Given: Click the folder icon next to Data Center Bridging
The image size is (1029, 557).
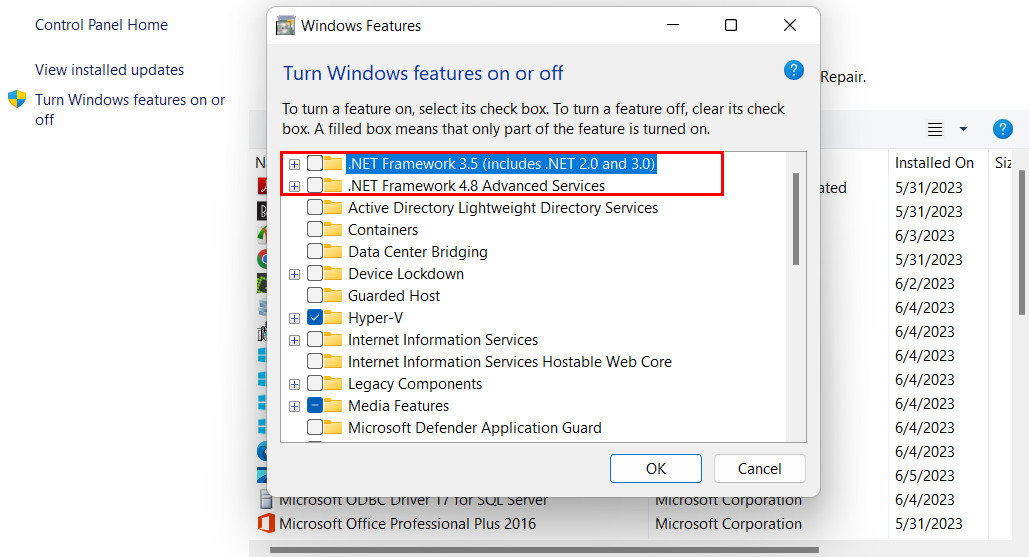Looking at the screenshot, I should coord(333,252).
